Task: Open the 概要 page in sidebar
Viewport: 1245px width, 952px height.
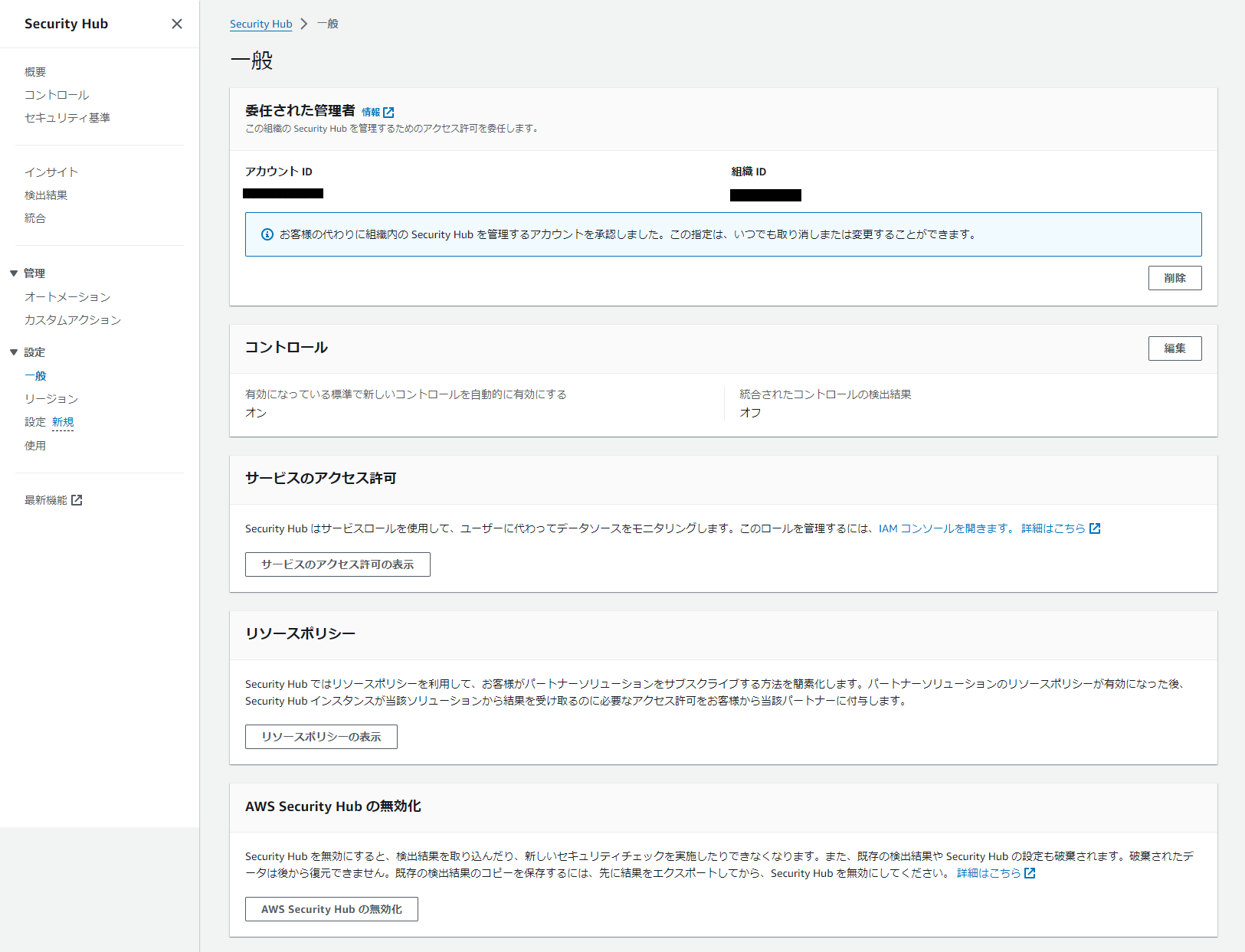Action: 35,72
